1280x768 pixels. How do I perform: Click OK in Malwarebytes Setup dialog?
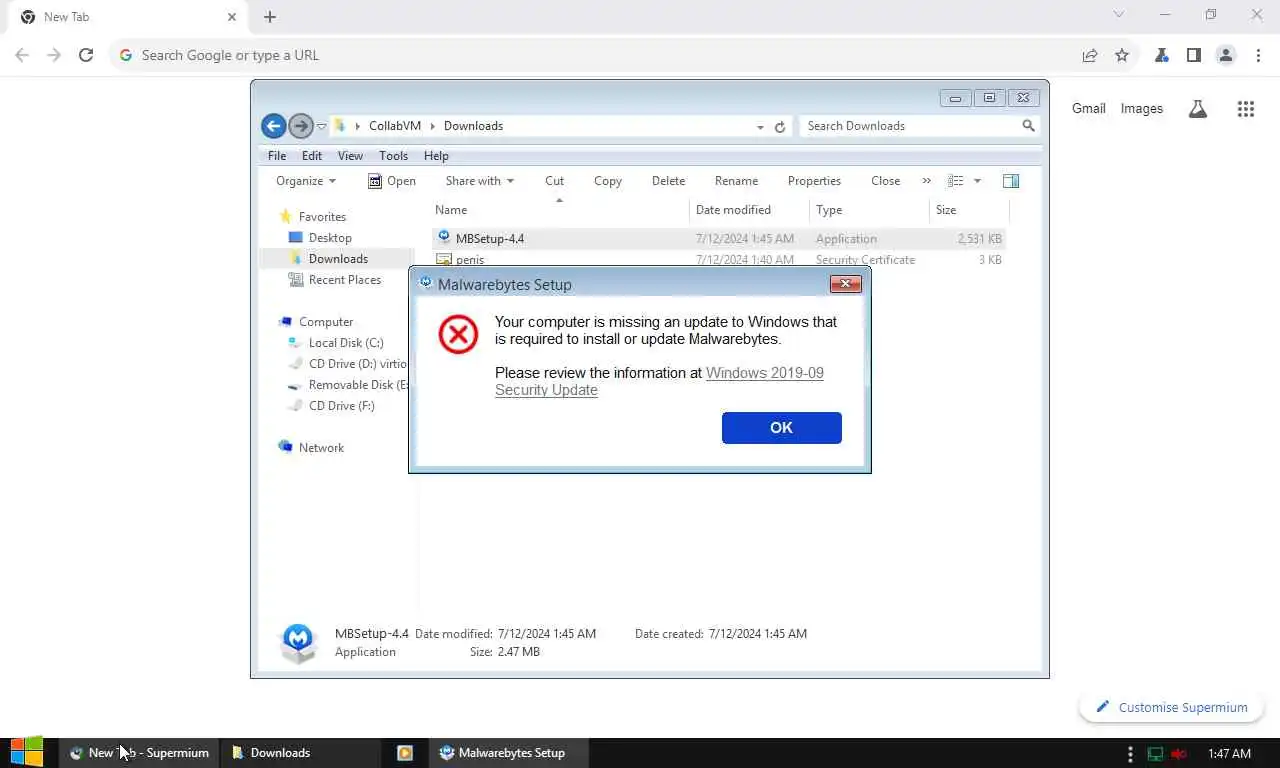click(781, 427)
